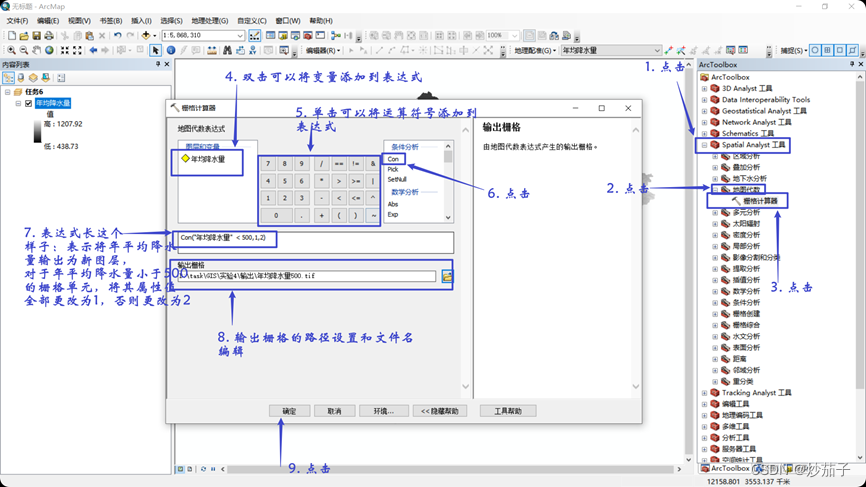Open the 文件(F) menu
The width and height of the screenshot is (866, 487).
pos(17,20)
